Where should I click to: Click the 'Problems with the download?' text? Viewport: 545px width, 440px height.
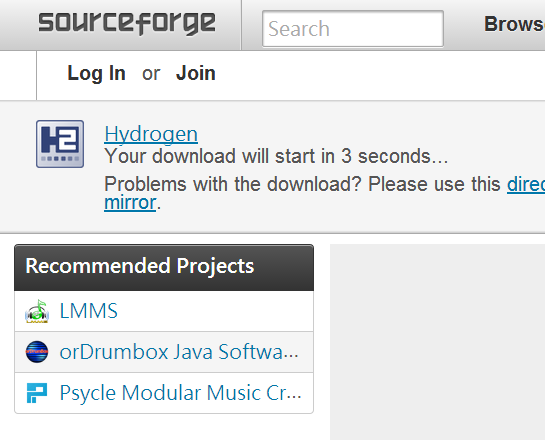click(233, 184)
